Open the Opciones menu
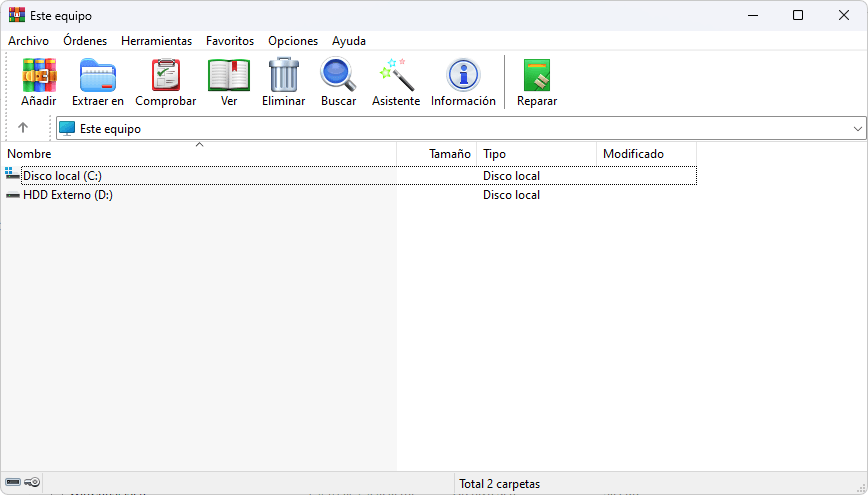The width and height of the screenshot is (868, 495). click(x=293, y=41)
